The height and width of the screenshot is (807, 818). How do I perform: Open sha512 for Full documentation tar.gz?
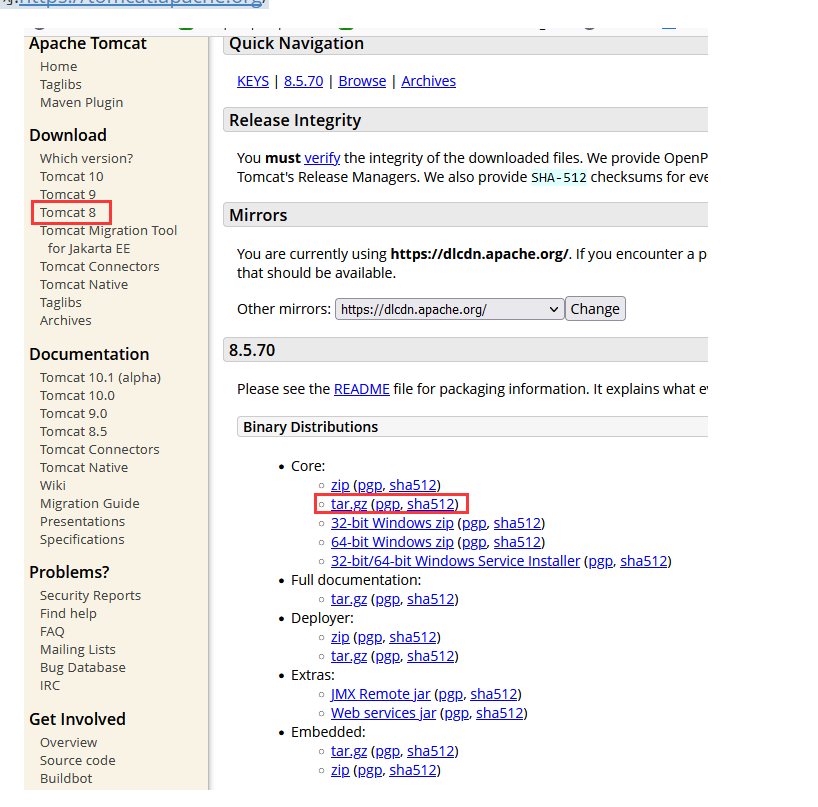click(x=430, y=599)
